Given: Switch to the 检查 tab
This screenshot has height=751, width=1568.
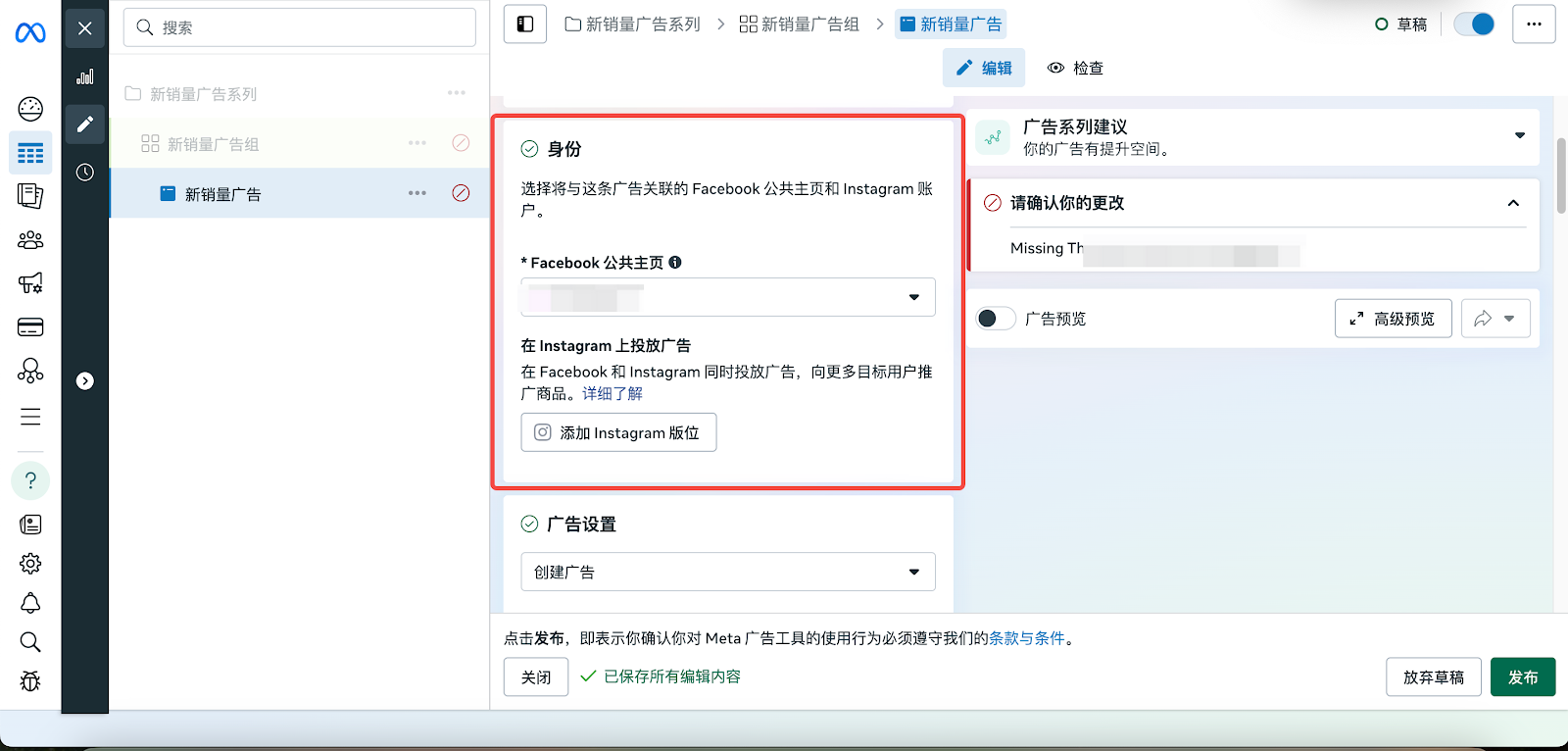Looking at the screenshot, I should [1075, 68].
